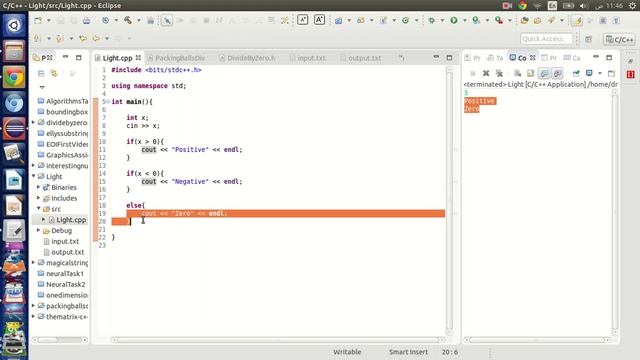
Task: Collapse the Light project node
Action: point(34,176)
